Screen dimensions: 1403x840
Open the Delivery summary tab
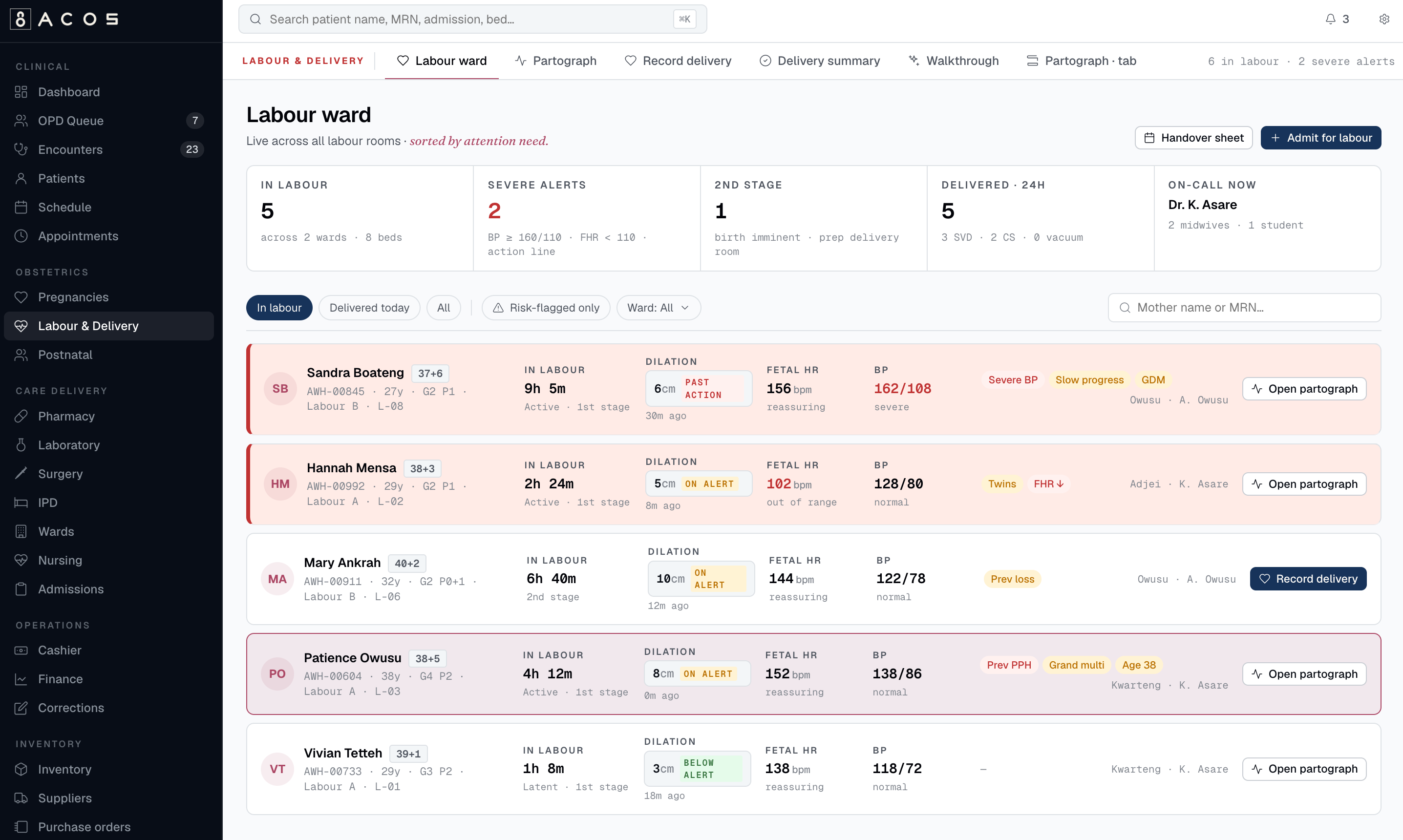click(820, 61)
